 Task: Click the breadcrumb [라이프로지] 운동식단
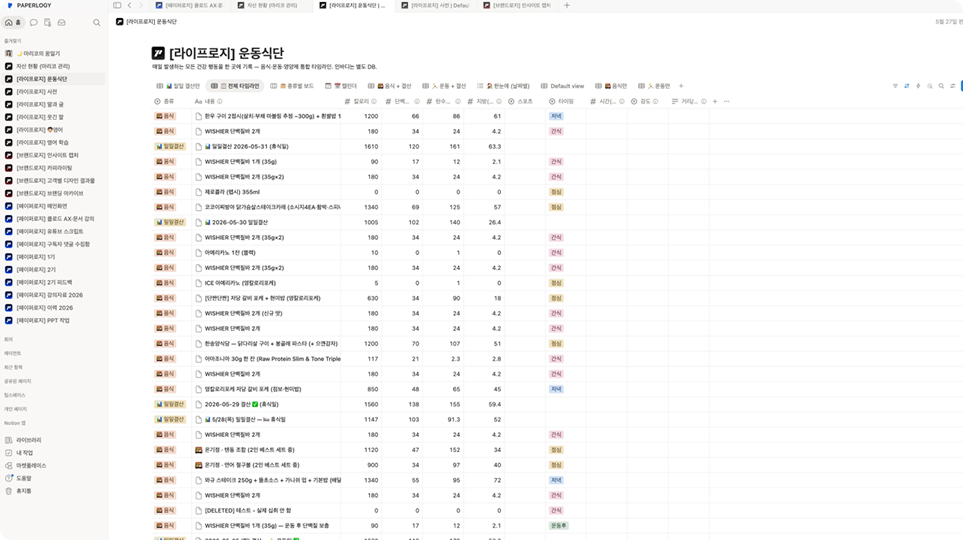click(146, 22)
